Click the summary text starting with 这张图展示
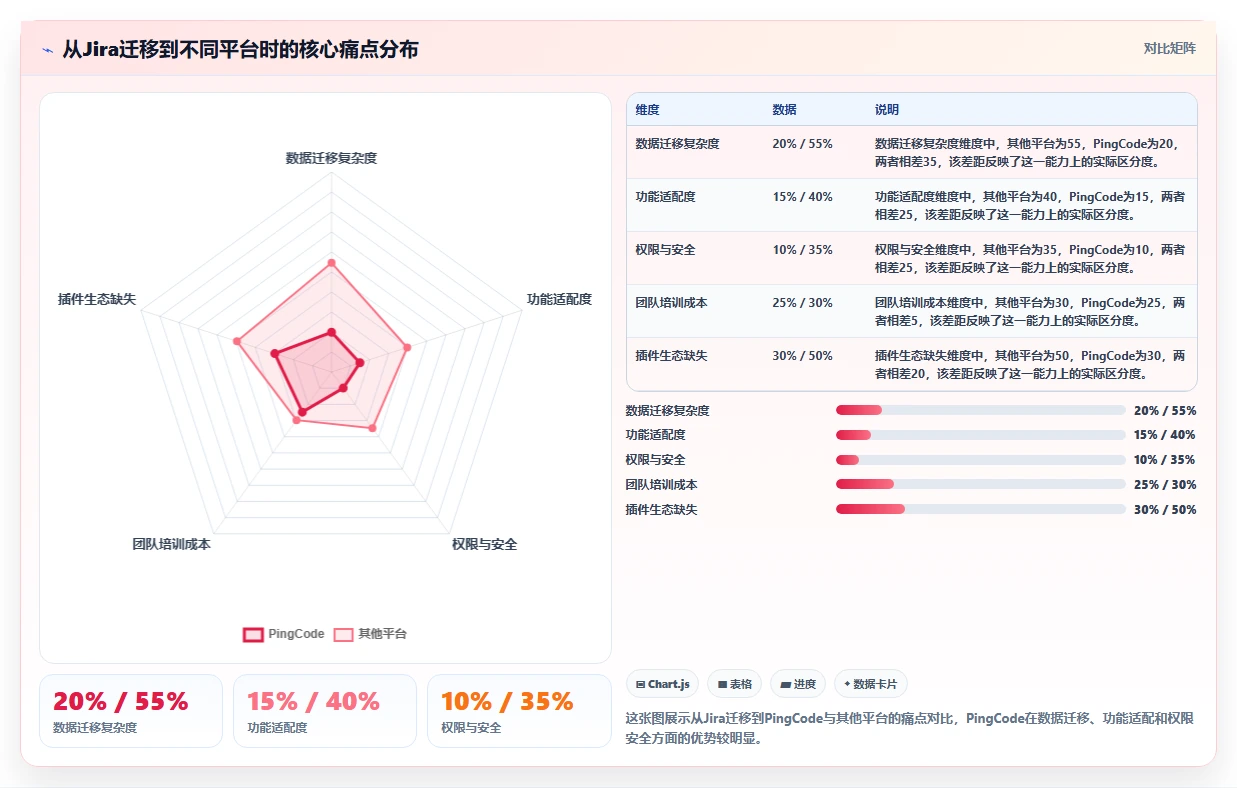The width and height of the screenshot is (1237, 788). pyautogui.click(x=910, y=729)
